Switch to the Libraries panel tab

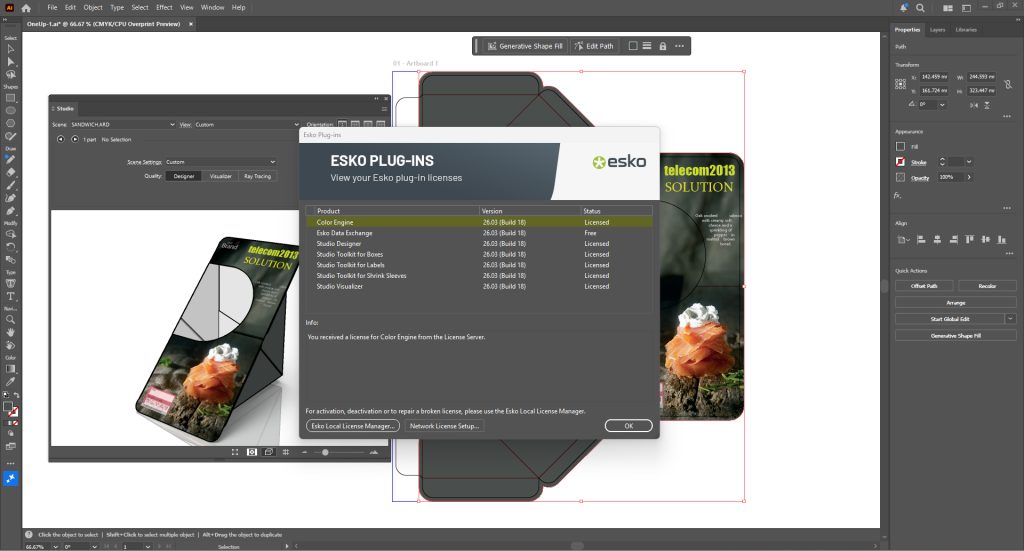(966, 30)
